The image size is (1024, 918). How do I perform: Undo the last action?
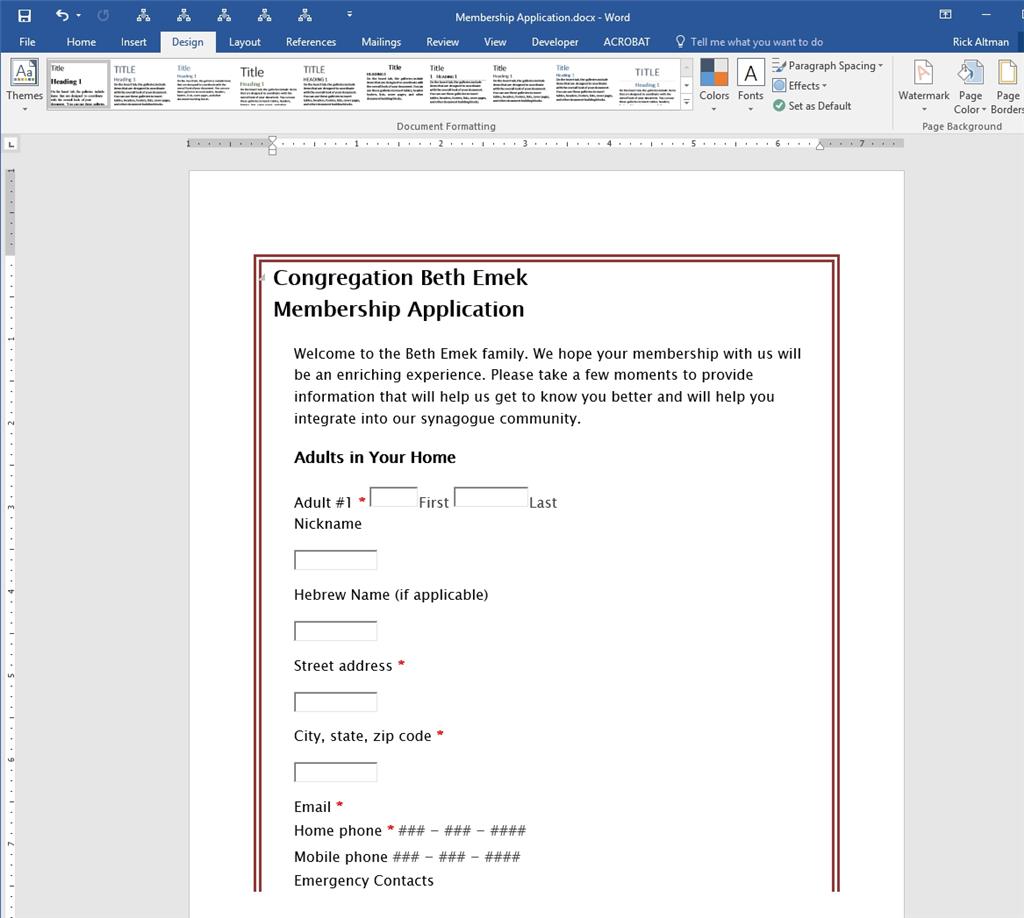coord(61,15)
